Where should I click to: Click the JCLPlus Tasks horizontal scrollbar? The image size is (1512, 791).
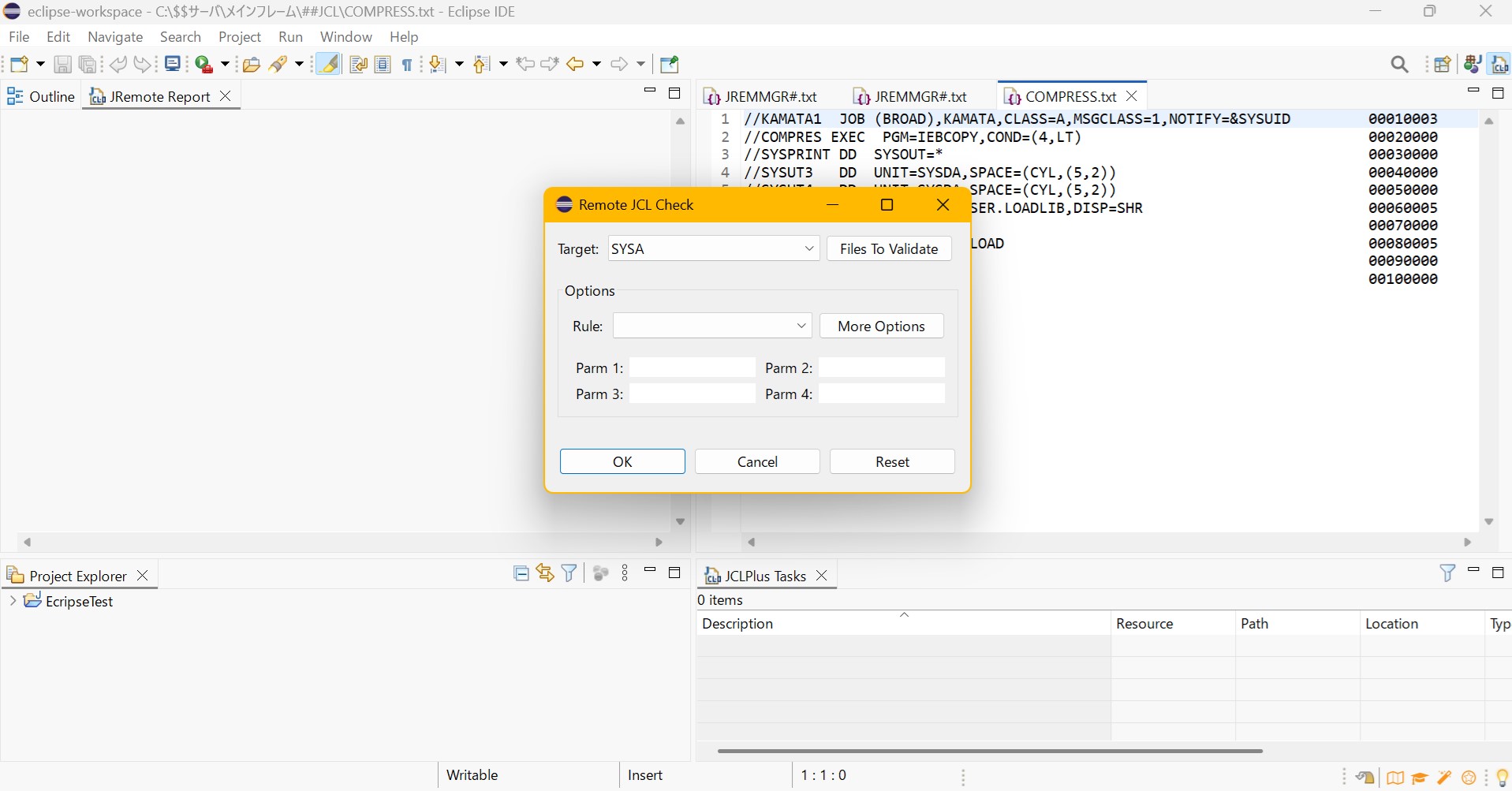pyautogui.click(x=989, y=751)
